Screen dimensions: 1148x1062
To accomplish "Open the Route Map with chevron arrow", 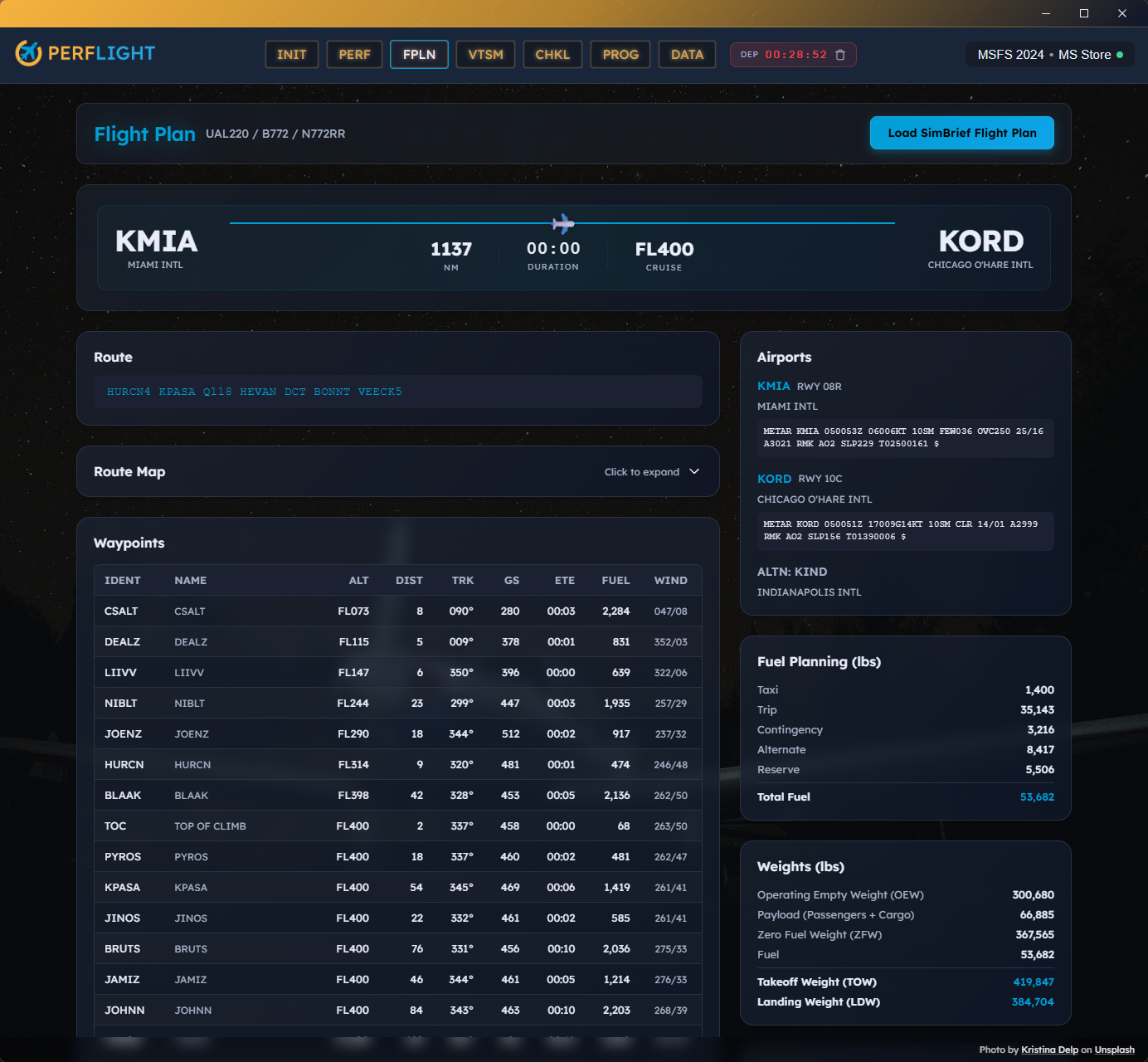I will [x=693, y=471].
